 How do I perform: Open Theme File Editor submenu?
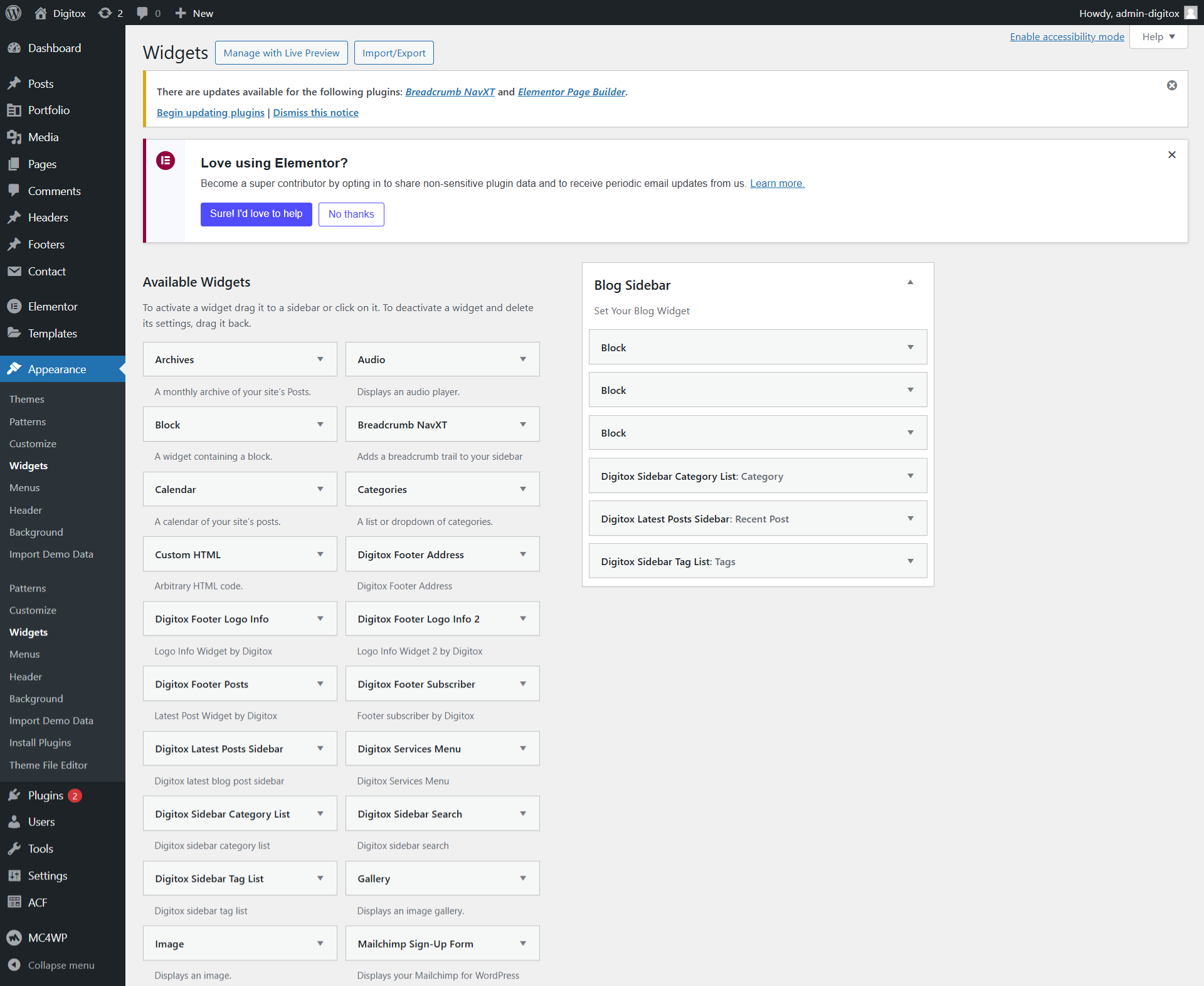pos(48,765)
